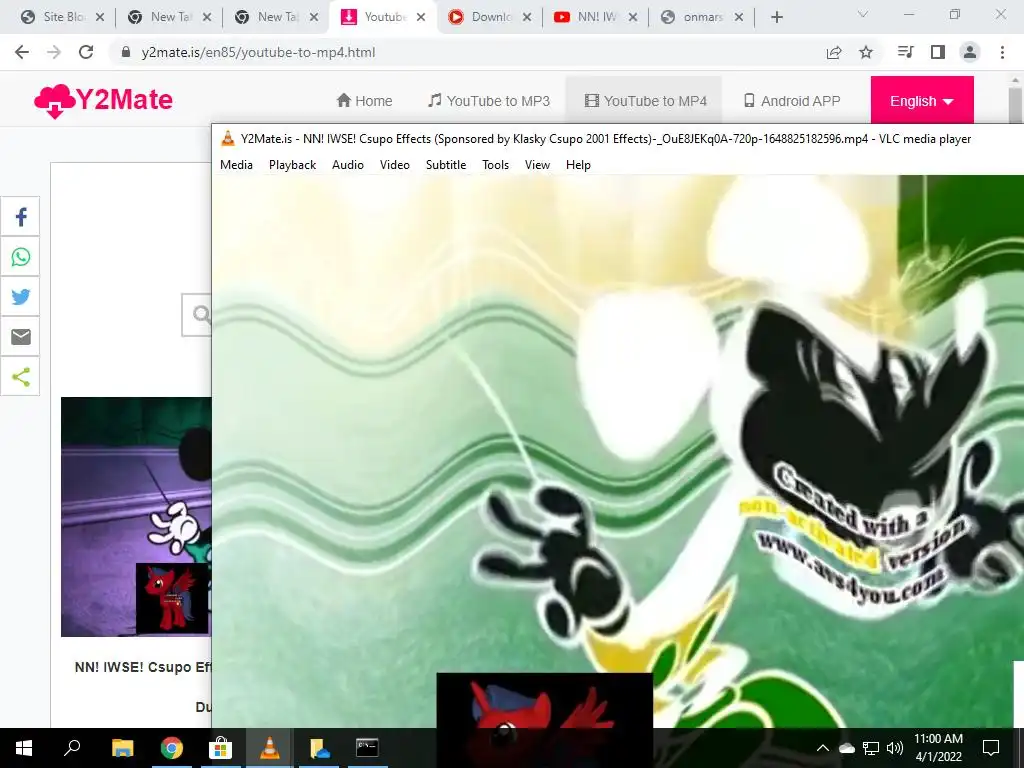
Task: Open the Help menu in VLC
Action: [578, 165]
